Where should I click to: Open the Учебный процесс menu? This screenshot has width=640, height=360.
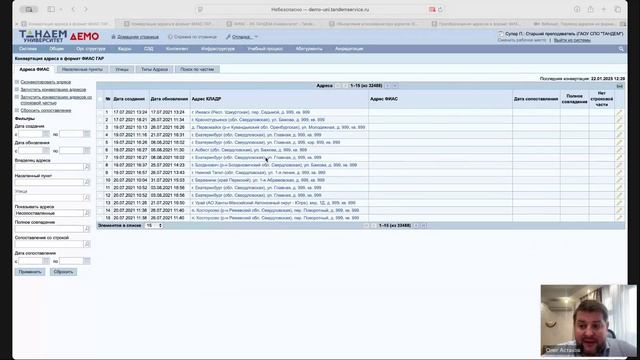265,49
